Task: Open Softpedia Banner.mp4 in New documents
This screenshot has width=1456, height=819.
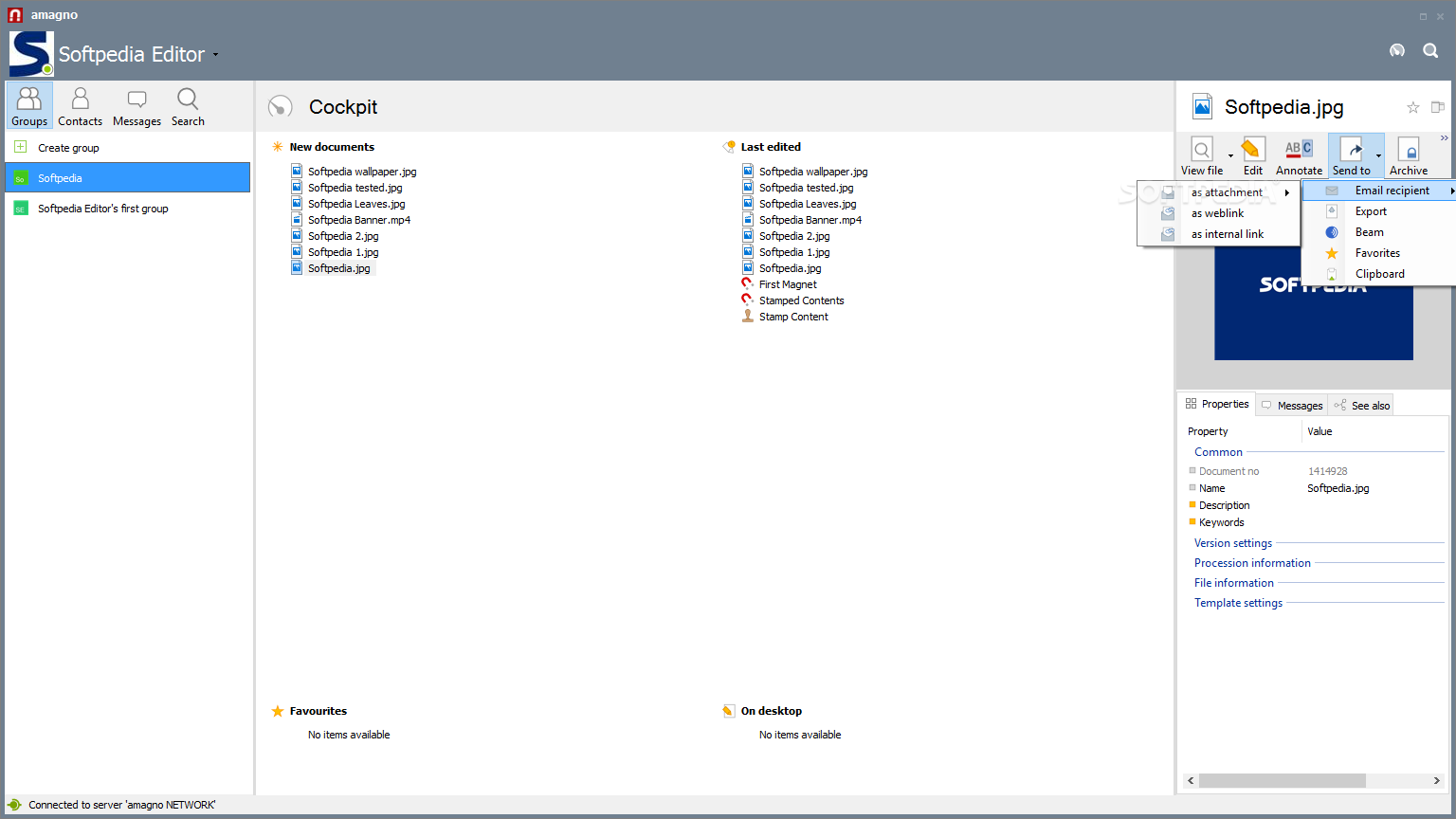Action: 359,220
